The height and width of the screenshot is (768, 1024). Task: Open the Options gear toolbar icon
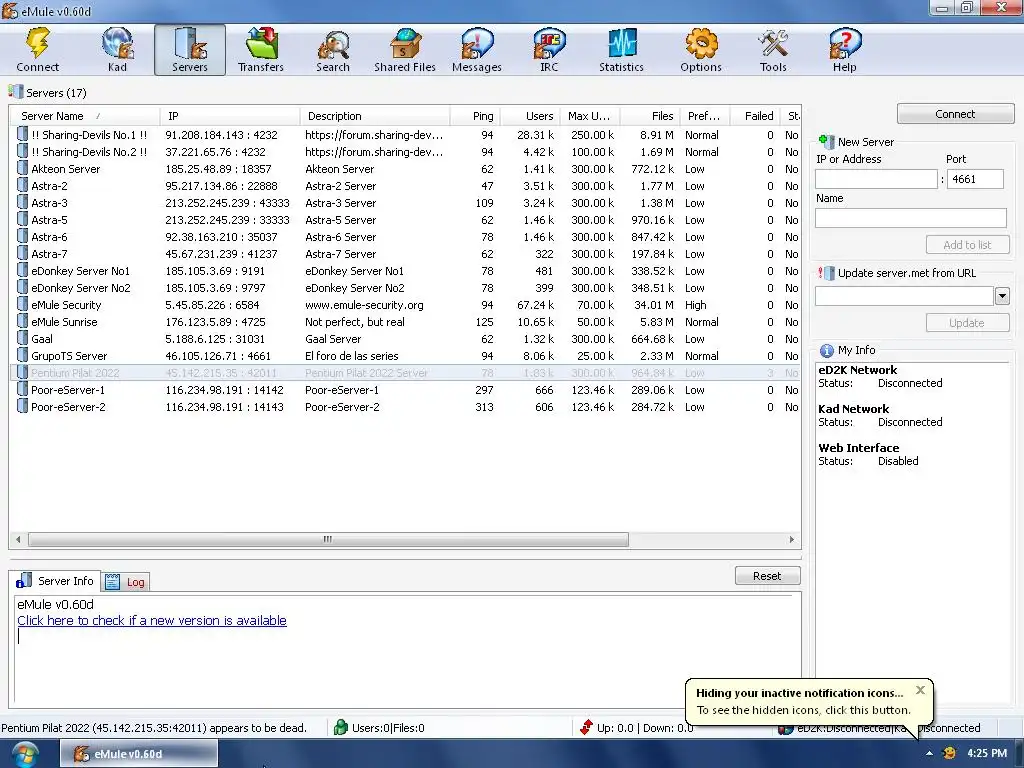pyautogui.click(x=701, y=50)
